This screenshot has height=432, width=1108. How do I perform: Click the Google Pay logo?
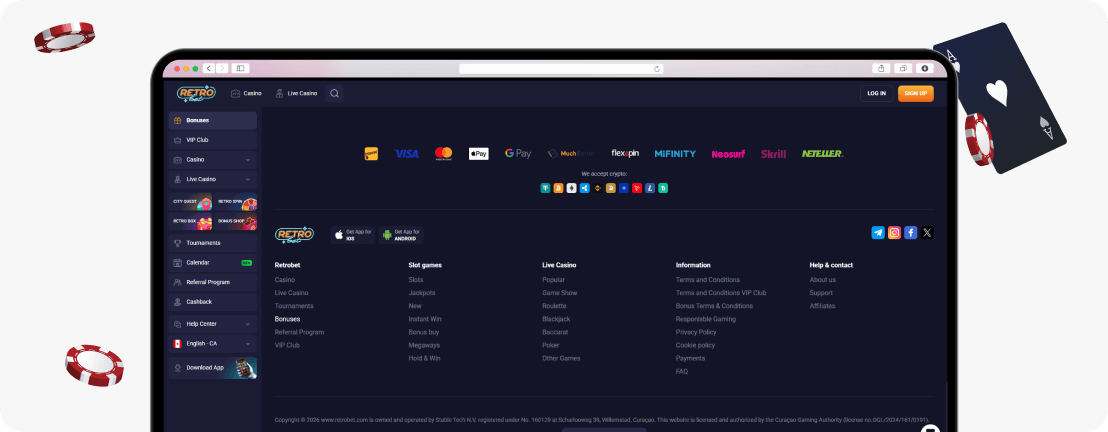click(518, 153)
